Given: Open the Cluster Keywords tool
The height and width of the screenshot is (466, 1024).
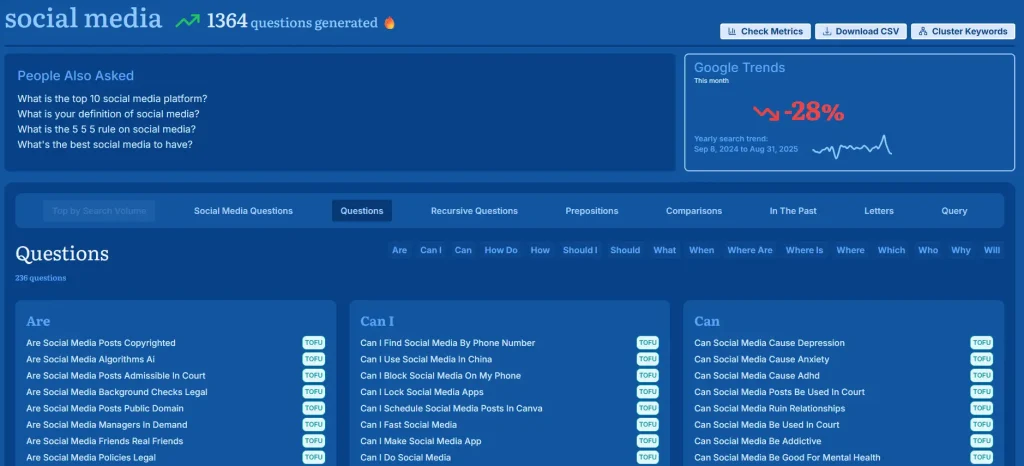Looking at the screenshot, I should point(962,31).
